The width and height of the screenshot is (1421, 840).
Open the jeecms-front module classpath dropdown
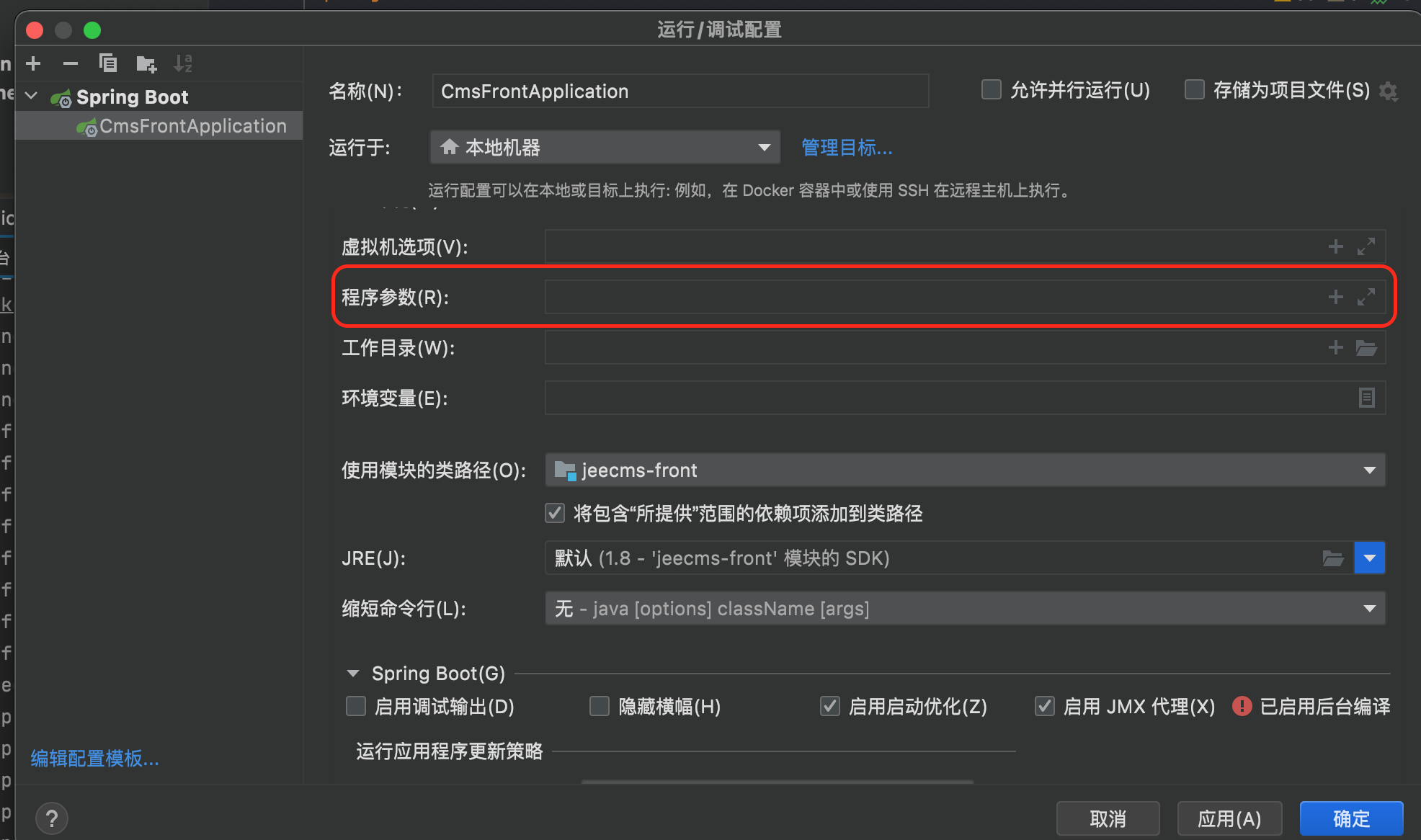click(x=965, y=470)
